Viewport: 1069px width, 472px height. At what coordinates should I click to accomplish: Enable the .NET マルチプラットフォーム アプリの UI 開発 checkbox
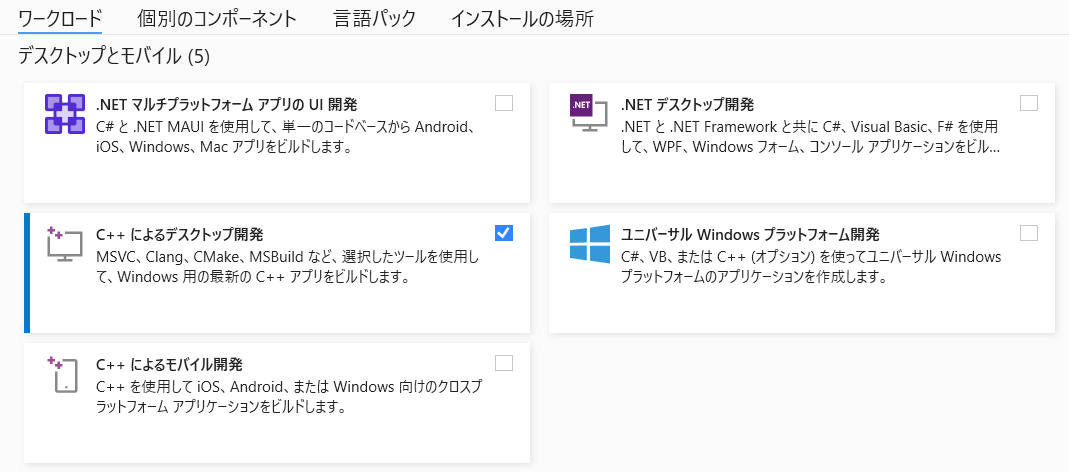point(504,103)
